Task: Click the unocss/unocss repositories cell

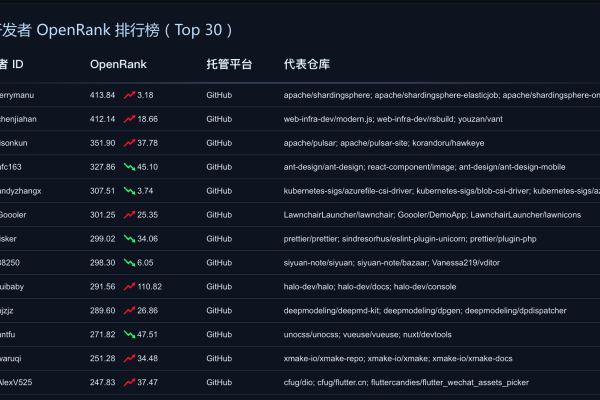Action: pyautogui.click(x=367, y=334)
